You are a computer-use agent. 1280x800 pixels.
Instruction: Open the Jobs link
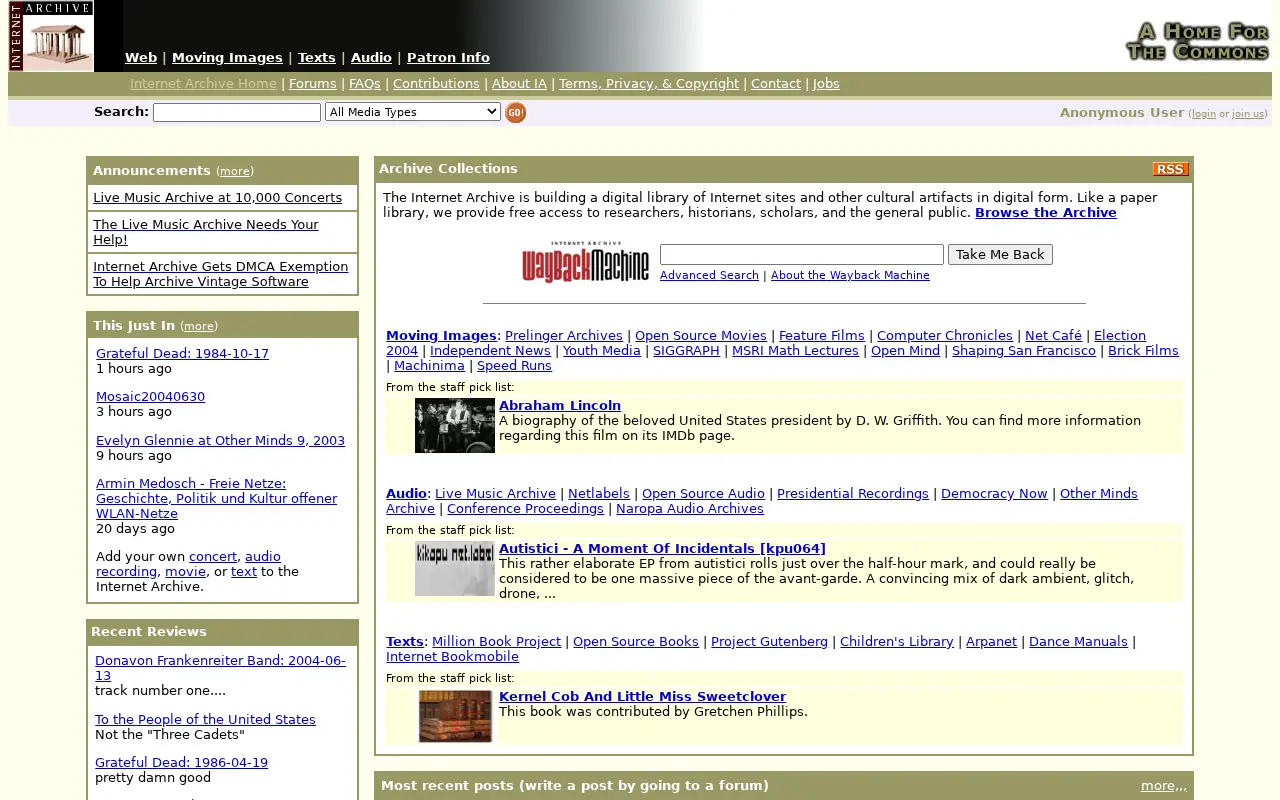coord(826,84)
